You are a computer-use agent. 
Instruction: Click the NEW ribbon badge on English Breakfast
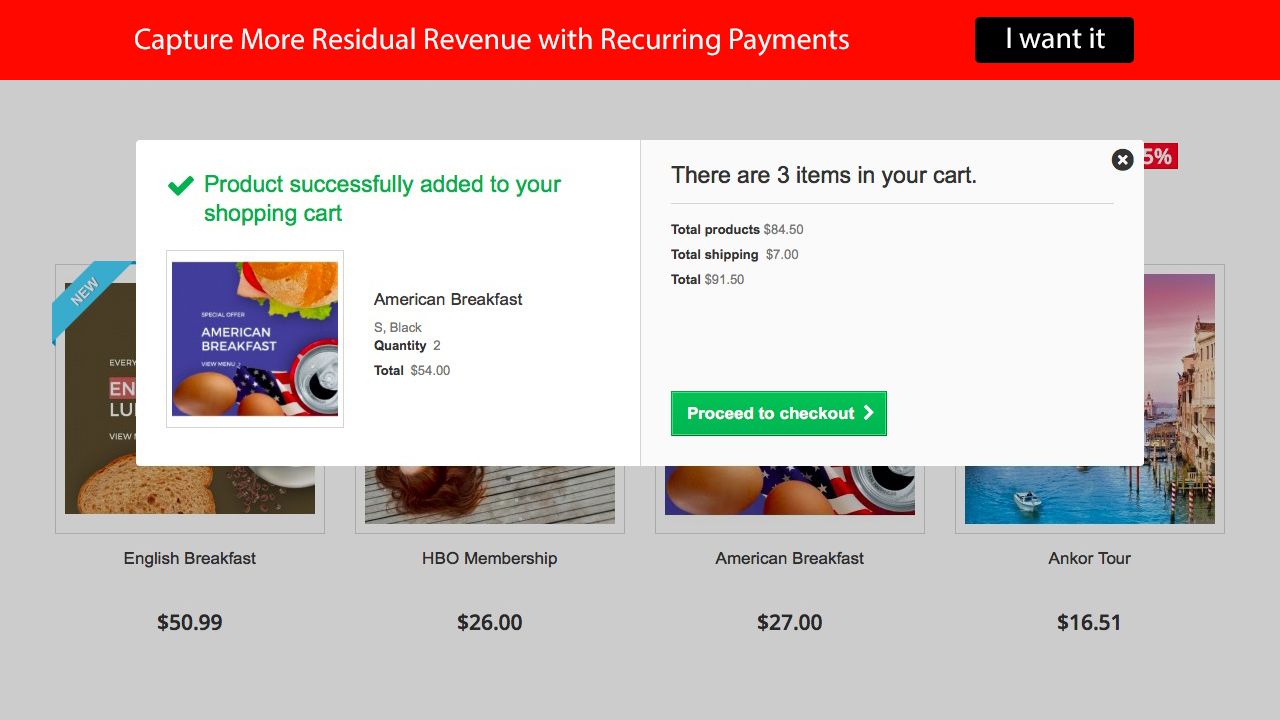(x=85, y=290)
